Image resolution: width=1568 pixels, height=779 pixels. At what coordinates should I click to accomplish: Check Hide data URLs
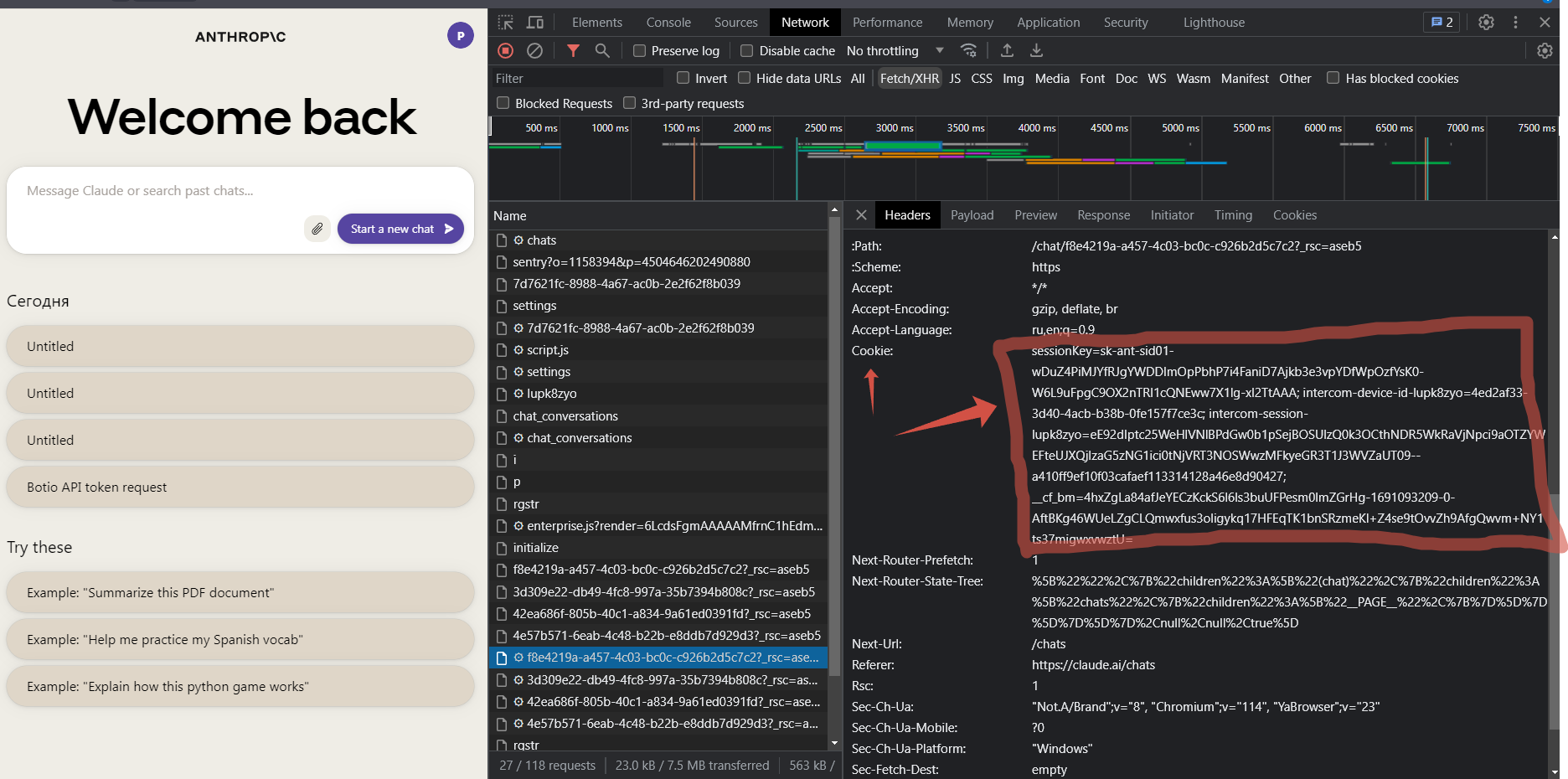point(744,77)
